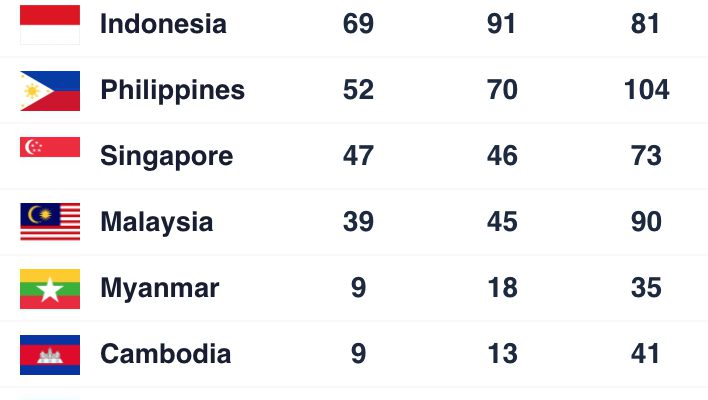The height and width of the screenshot is (400, 708).
Task: Click Philippines' gold count 52
Action: tap(358, 89)
